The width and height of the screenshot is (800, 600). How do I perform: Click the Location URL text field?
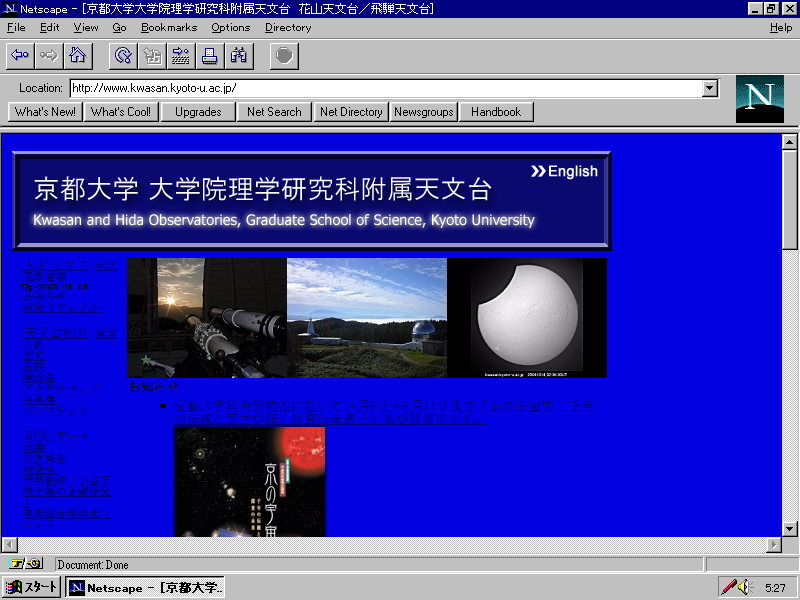(x=386, y=88)
